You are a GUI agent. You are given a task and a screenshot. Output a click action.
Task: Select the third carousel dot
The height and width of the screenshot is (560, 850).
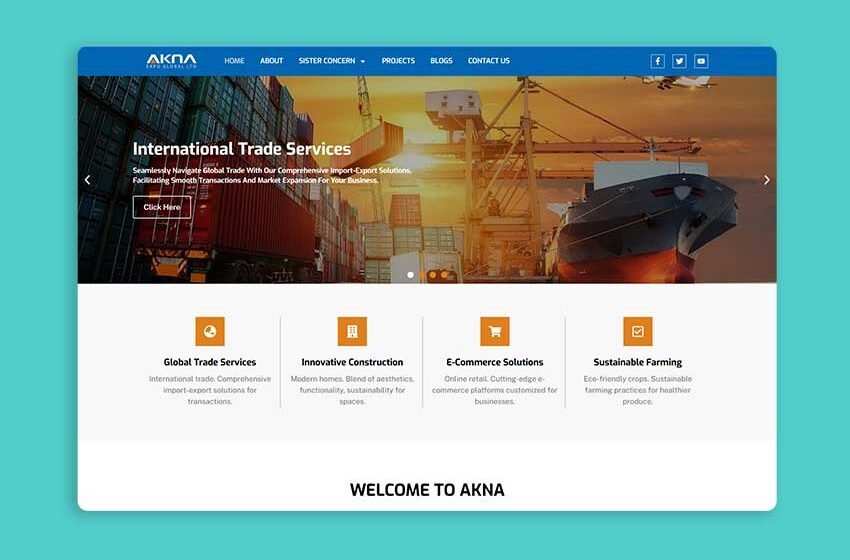coord(433,275)
